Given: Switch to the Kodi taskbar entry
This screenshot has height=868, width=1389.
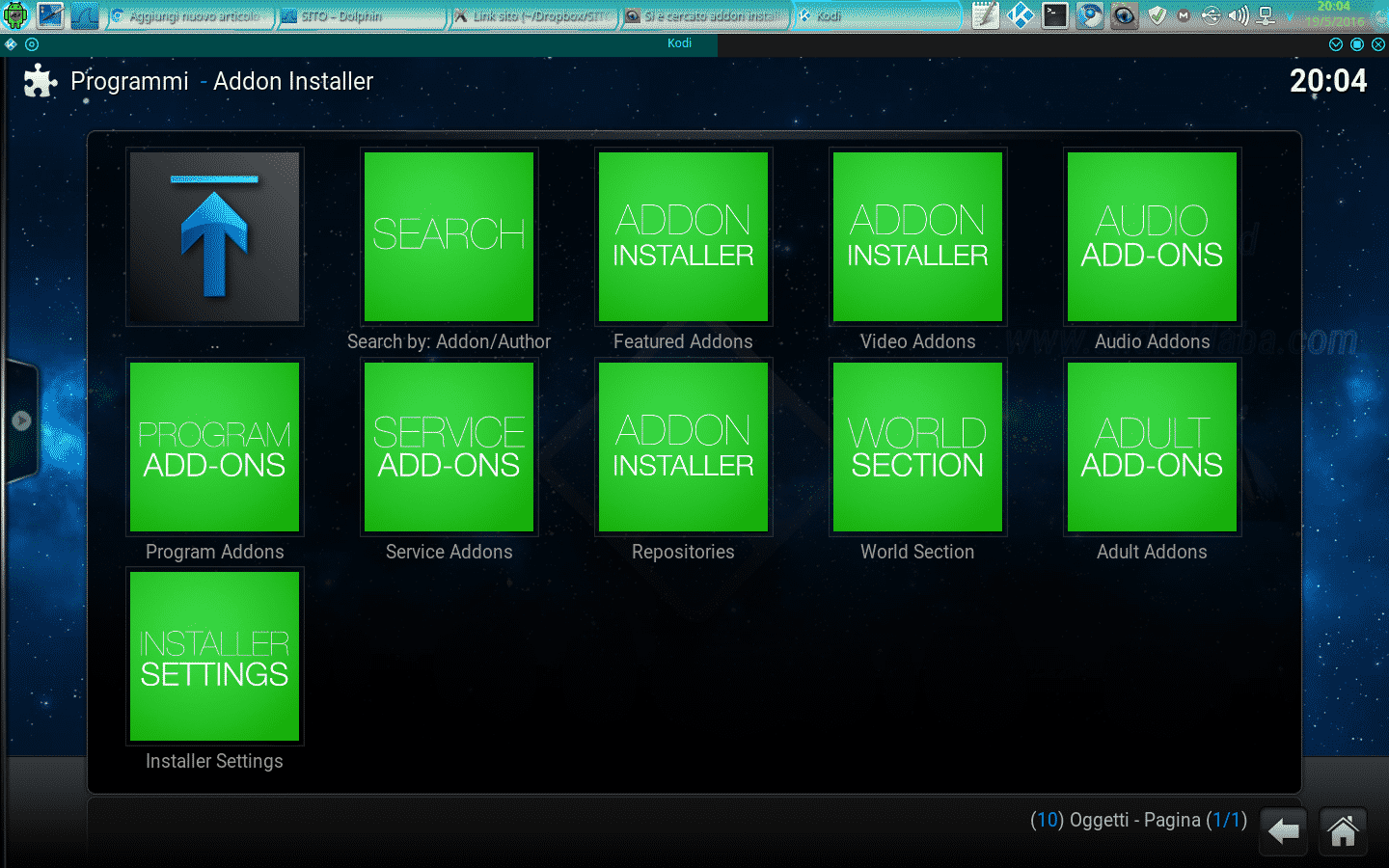Looking at the screenshot, I should coord(876,16).
